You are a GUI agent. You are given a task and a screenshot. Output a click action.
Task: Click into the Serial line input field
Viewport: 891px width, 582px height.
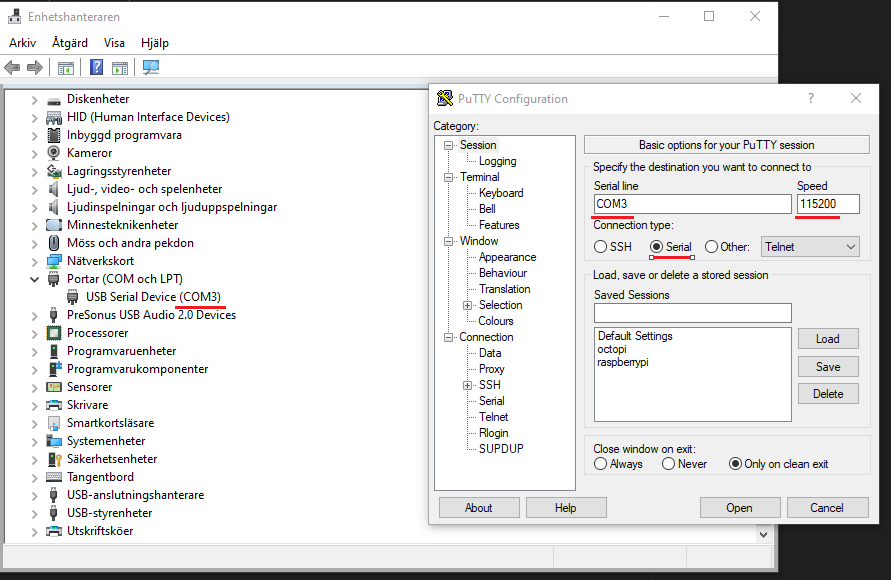[691, 204]
